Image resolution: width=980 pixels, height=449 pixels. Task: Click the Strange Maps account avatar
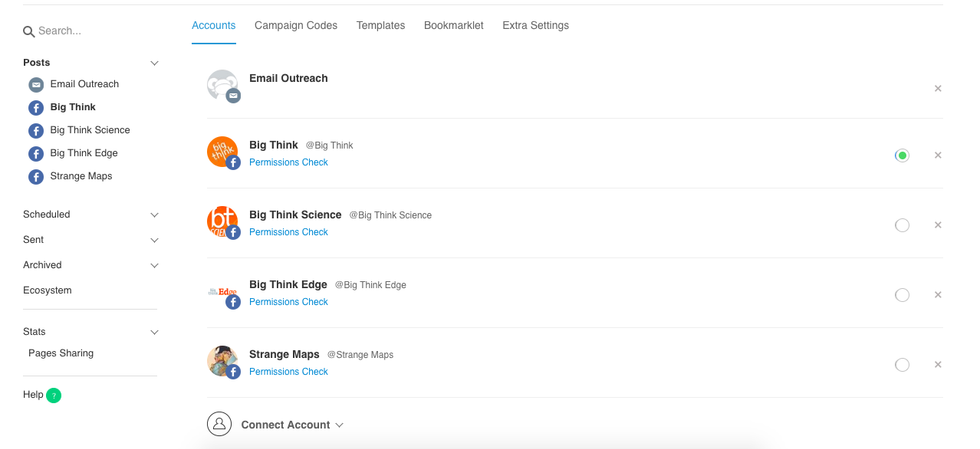point(221,360)
